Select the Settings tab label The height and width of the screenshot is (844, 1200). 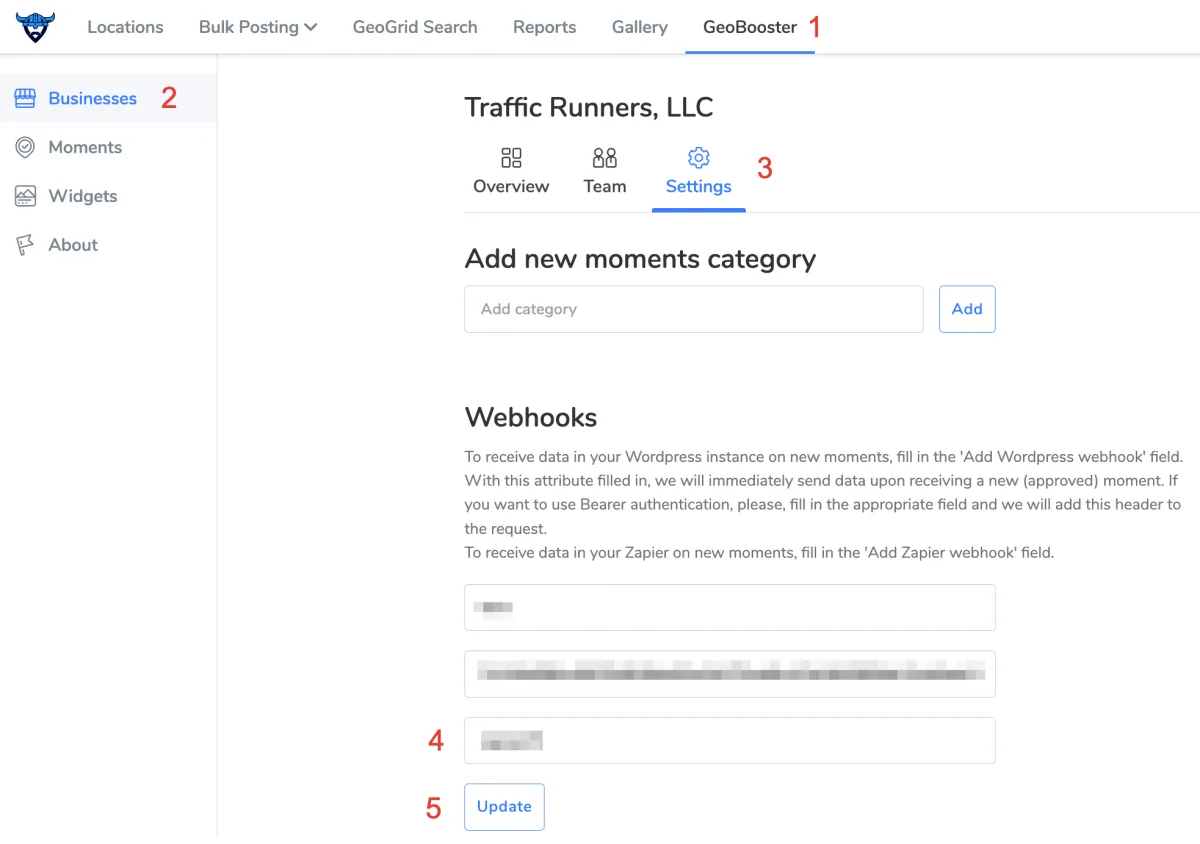699,186
